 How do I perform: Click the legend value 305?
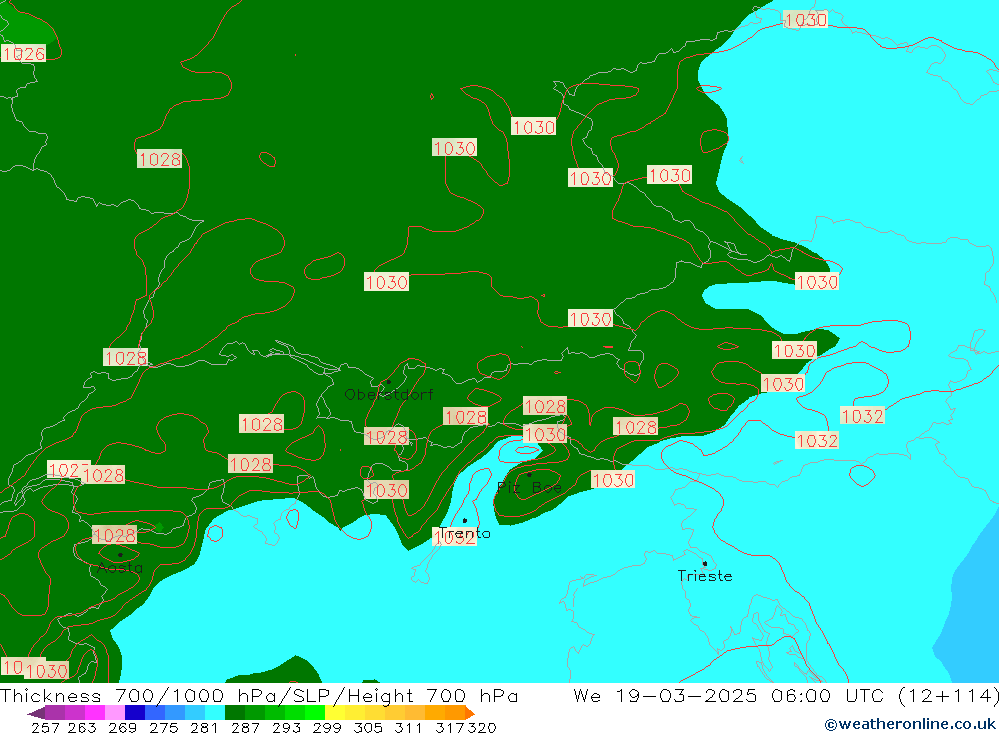368,727
